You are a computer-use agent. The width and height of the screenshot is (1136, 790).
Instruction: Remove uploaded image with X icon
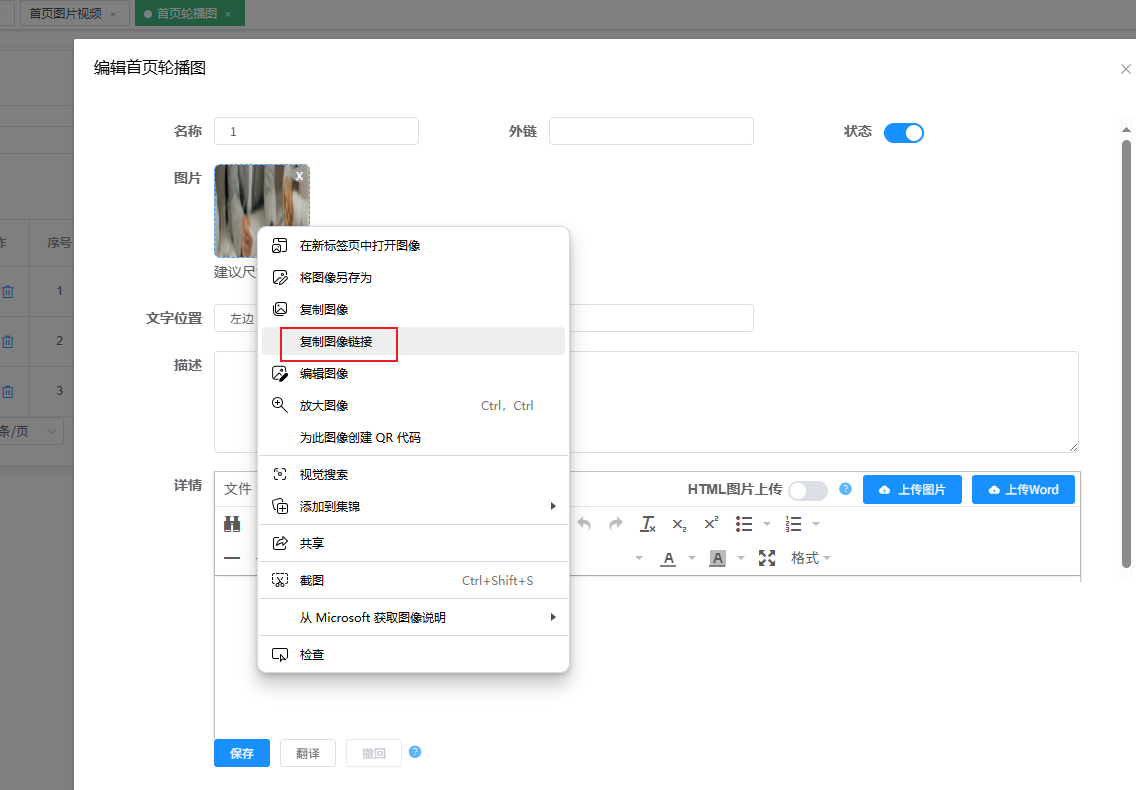pos(298,176)
